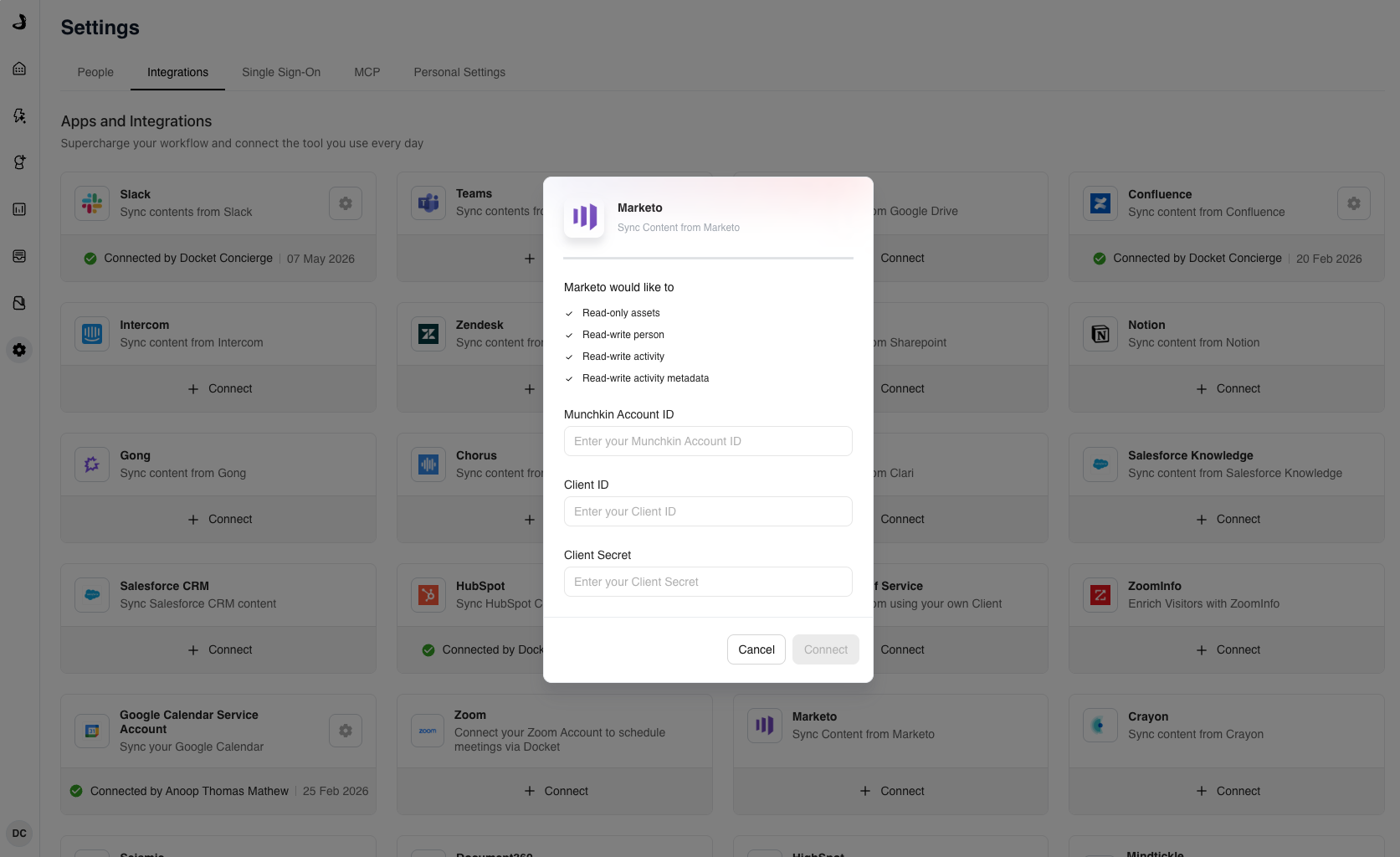Connect the Salesforce Knowledge integration
The height and width of the screenshot is (857, 1400).
(x=1228, y=520)
